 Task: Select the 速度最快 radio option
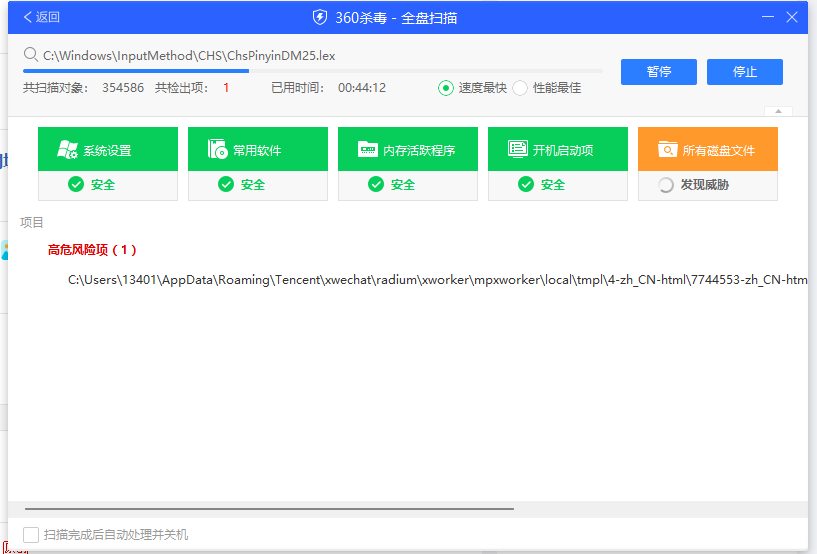pyautogui.click(x=446, y=88)
